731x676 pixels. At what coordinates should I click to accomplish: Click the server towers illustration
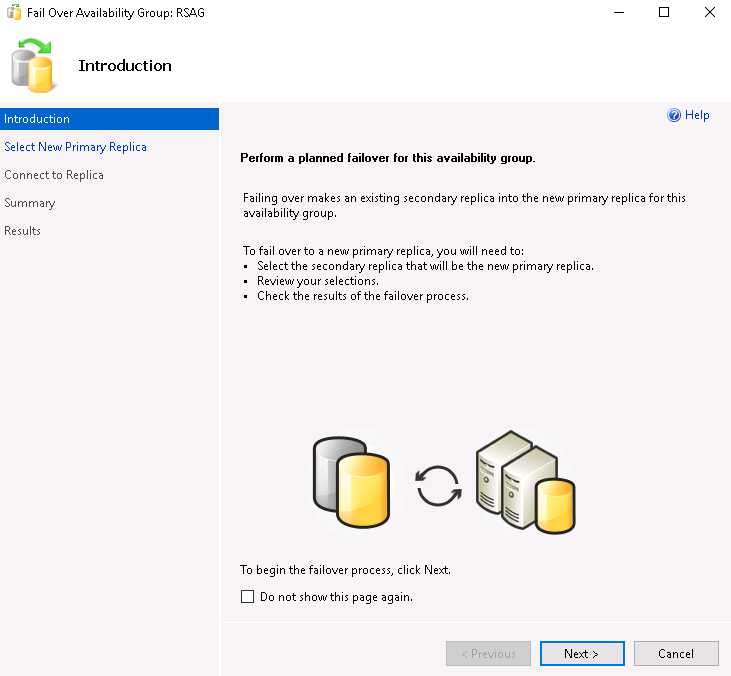click(525, 482)
